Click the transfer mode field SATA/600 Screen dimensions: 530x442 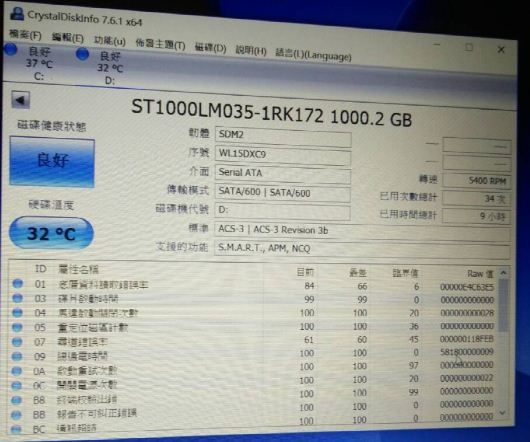click(283, 193)
